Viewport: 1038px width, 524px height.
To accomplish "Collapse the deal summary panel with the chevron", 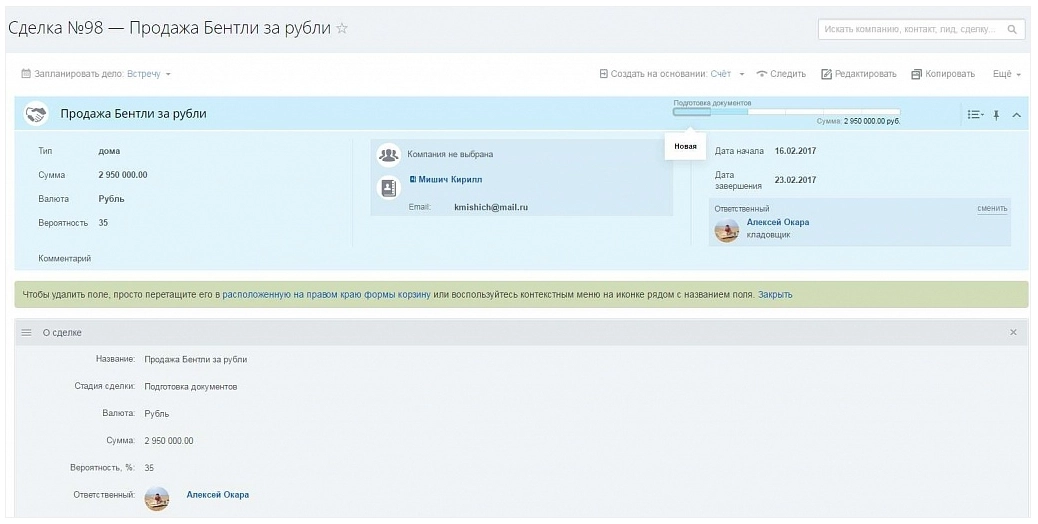I will (x=1016, y=115).
